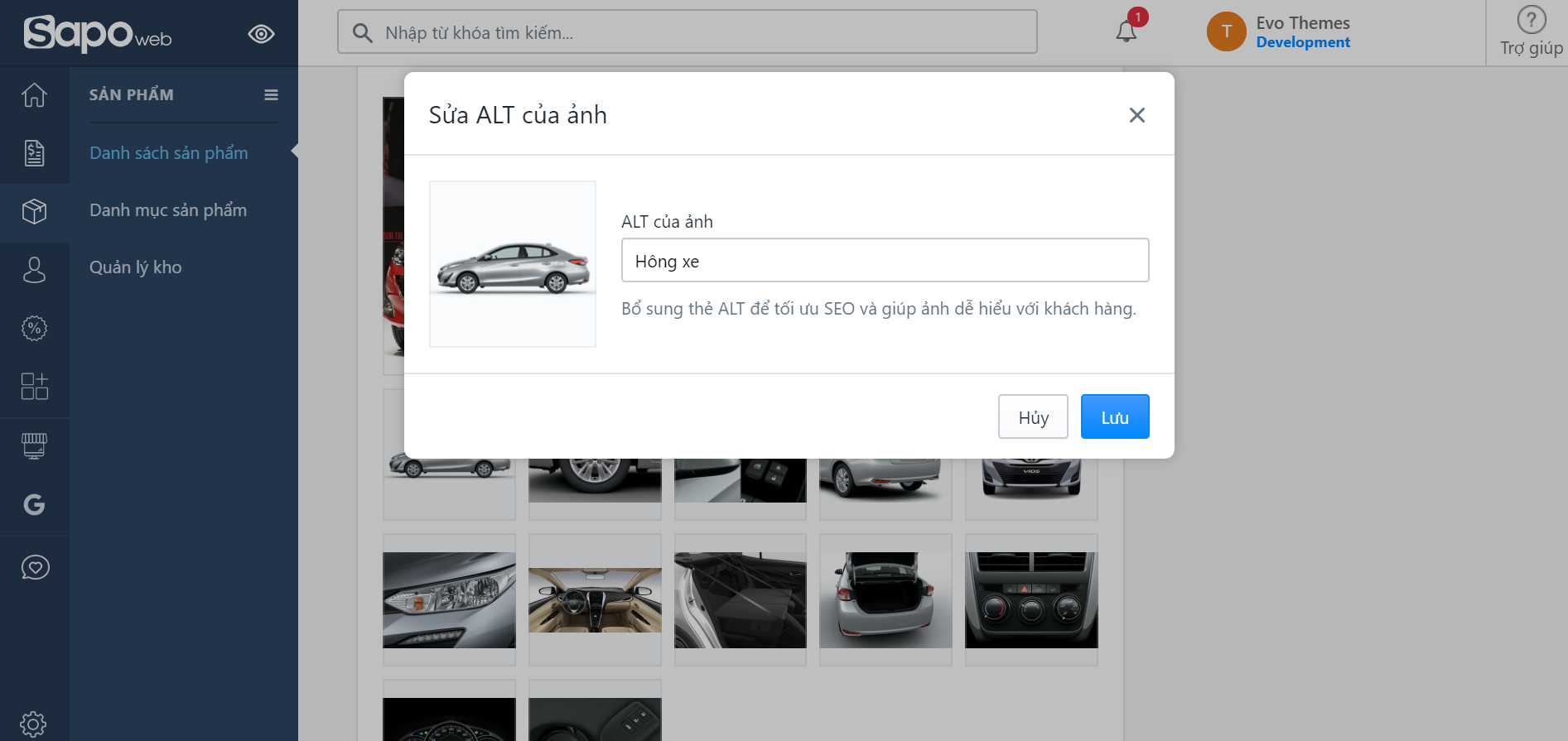Open the customers person icon in sidebar
The image size is (1568, 741).
coord(34,270)
